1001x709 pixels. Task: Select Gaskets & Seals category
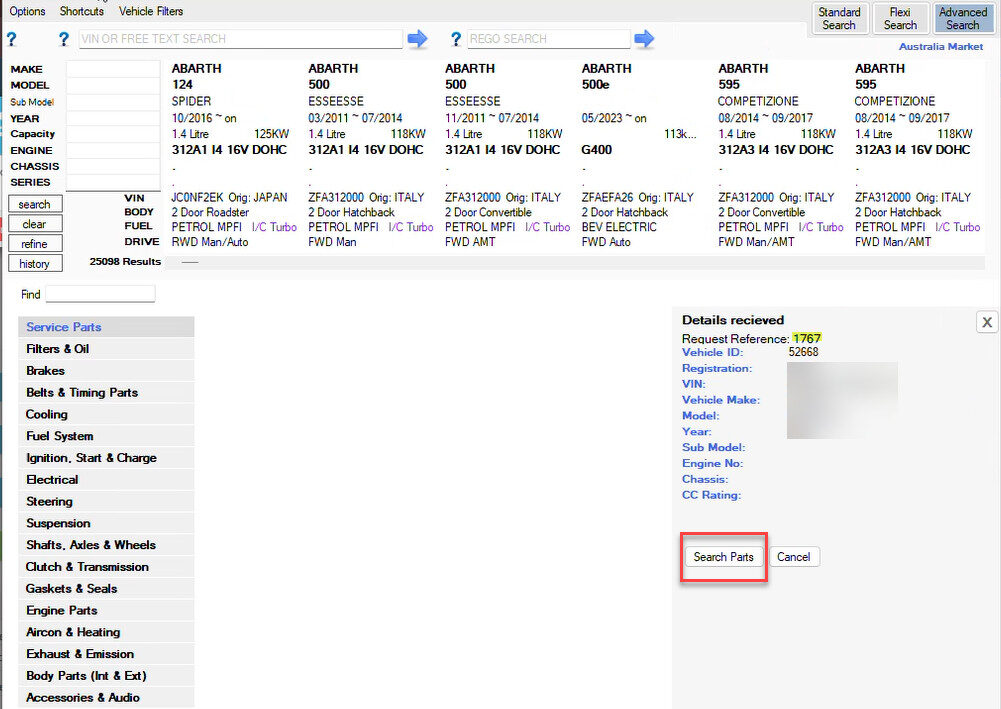pyautogui.click(x=107, y=588)
